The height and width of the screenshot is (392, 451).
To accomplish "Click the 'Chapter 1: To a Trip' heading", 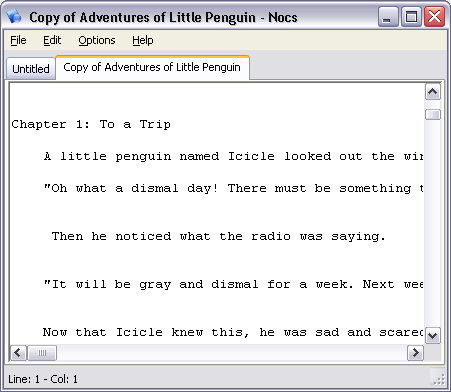I will pos(91,125).
